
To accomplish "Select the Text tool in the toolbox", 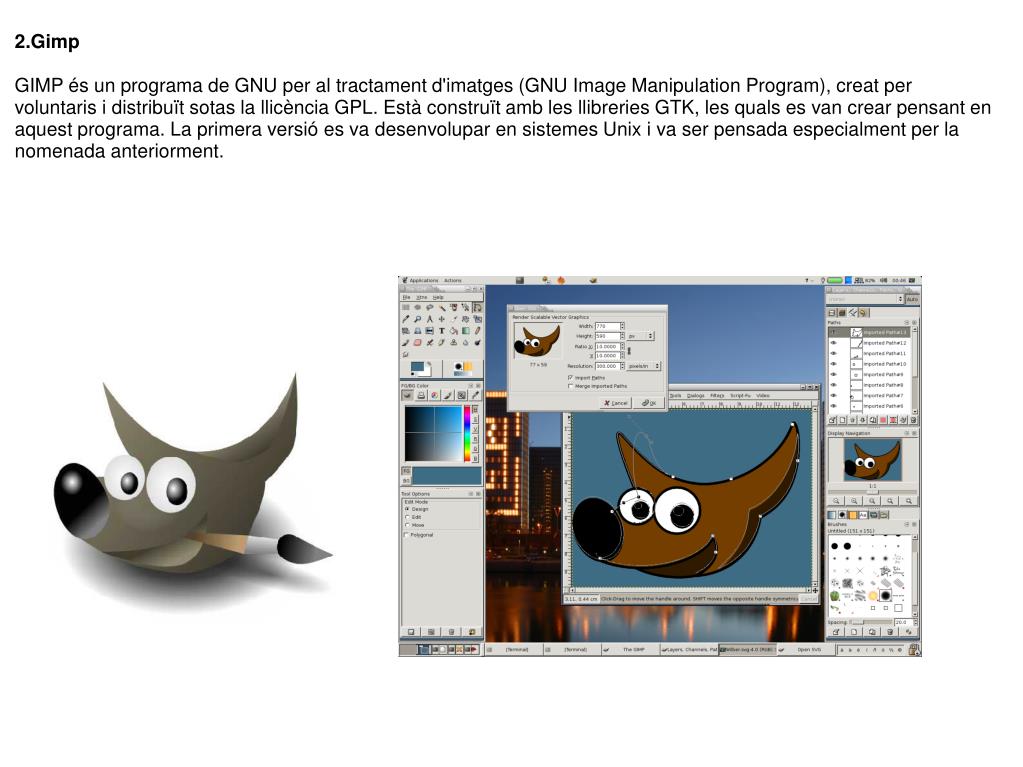I will tap(442, 331).
